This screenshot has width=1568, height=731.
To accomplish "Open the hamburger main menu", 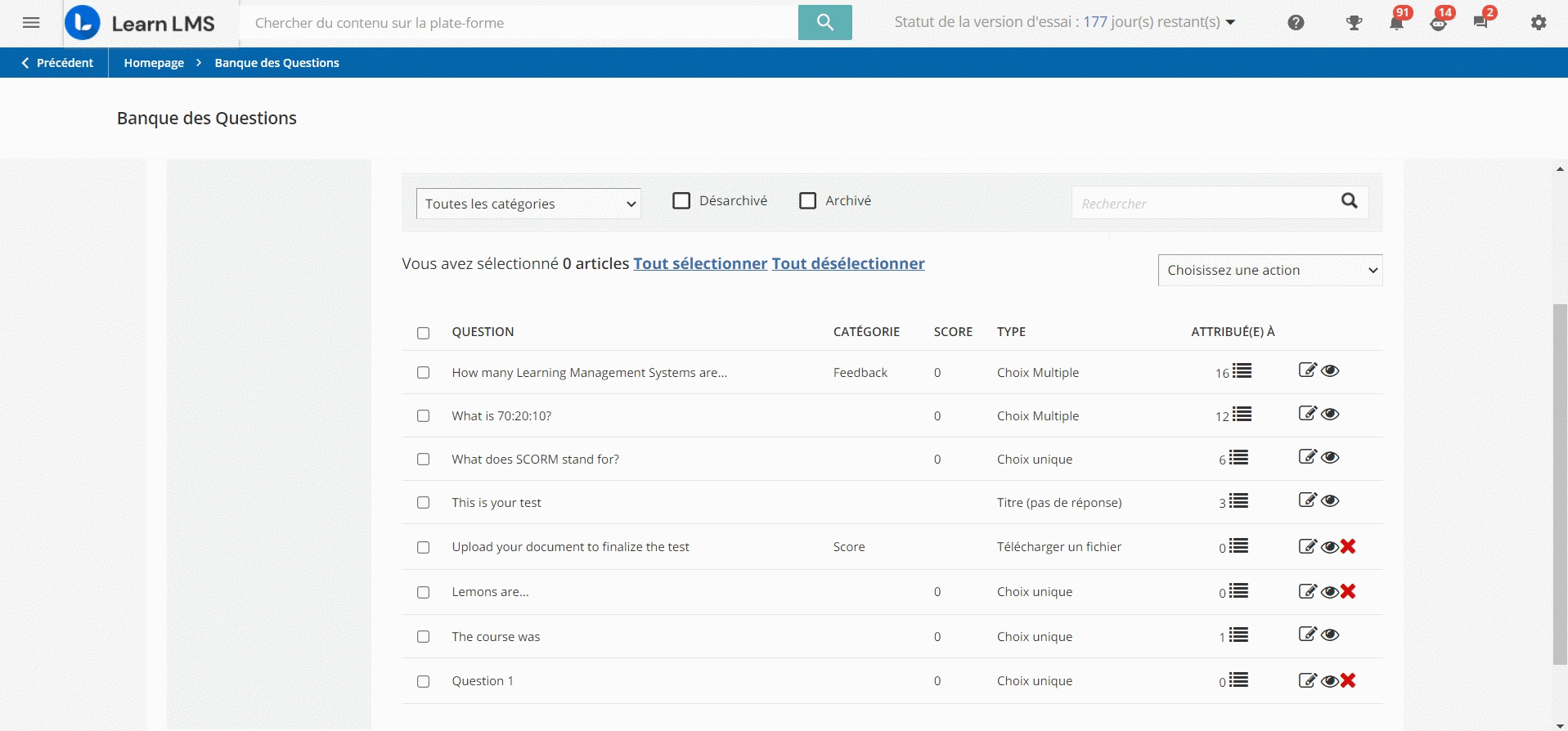I will pos(31,23).
